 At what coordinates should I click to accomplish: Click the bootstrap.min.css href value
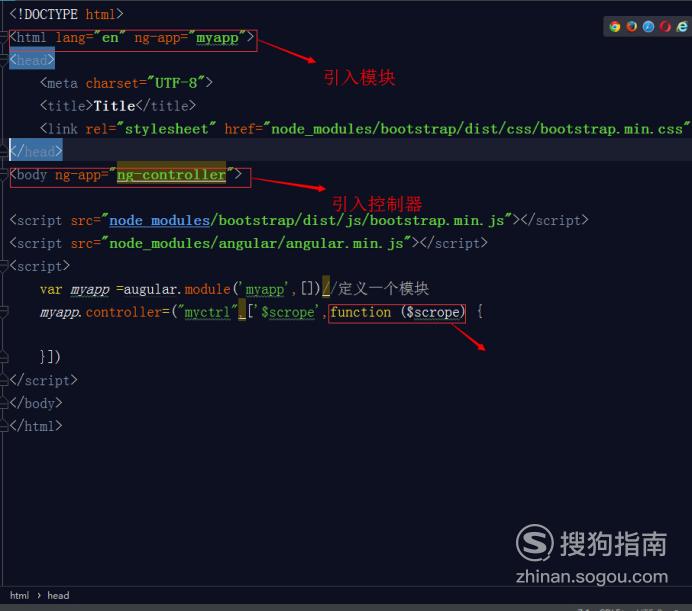point(477,129)
